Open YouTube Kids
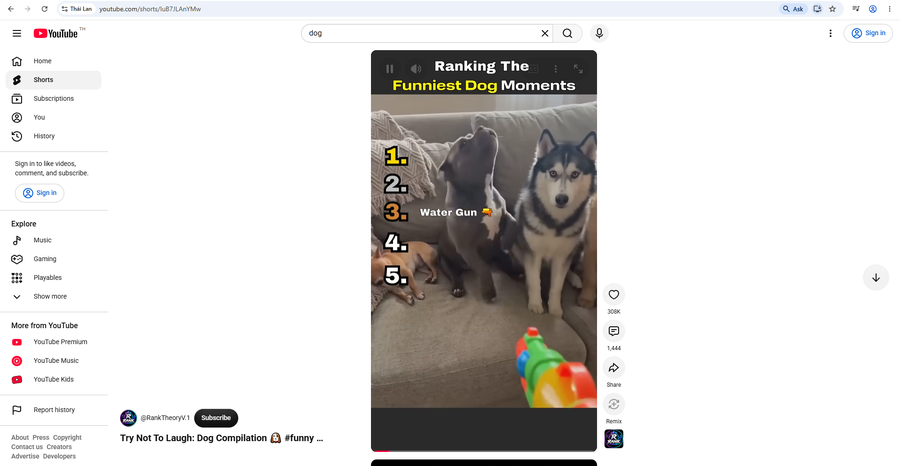 click(53, 379)
